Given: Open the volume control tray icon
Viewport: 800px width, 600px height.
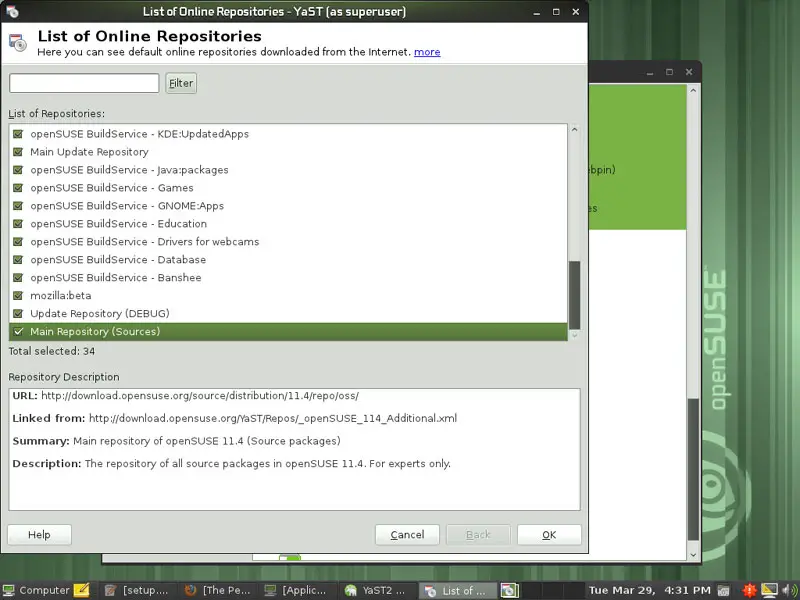Looking at the screenshot, I should [x=789, y=590].
